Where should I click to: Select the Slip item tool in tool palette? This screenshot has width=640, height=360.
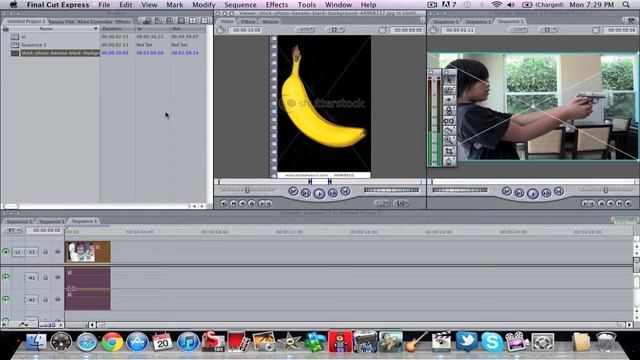(x=449, y=120)
